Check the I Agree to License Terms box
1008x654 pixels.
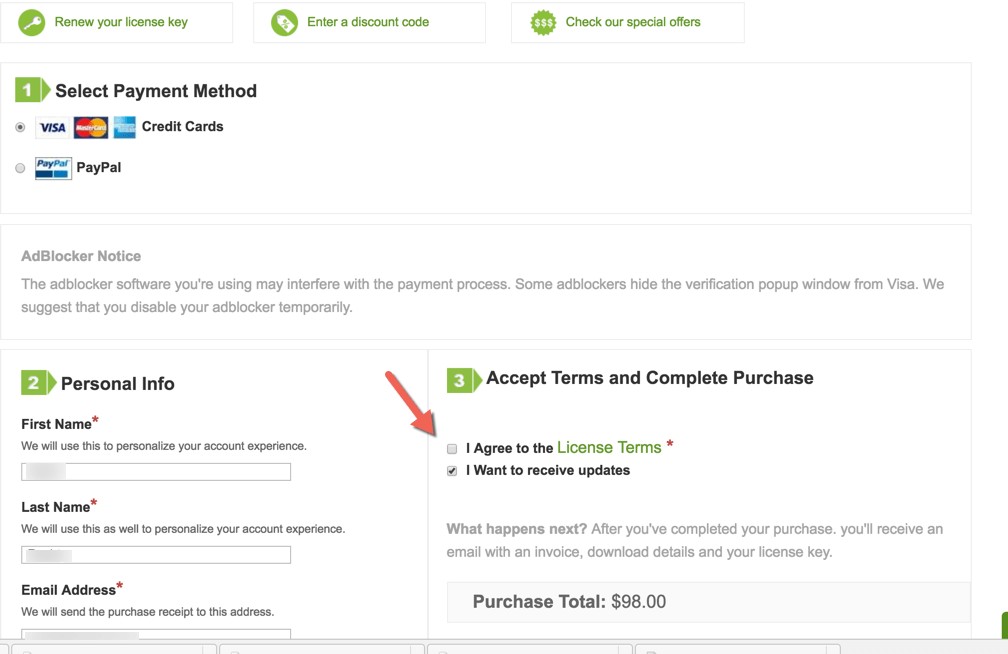click(x=452, y=449)
